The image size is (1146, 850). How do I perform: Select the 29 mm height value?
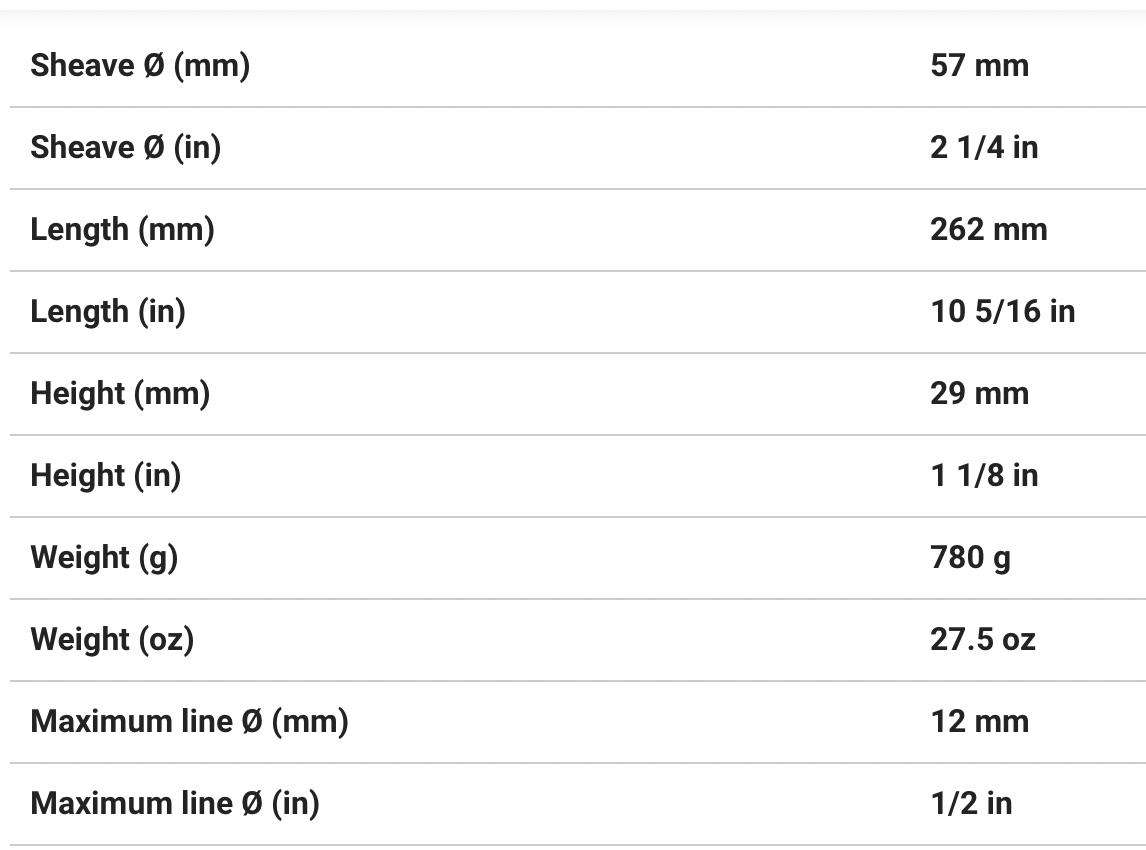pos(979,394)
